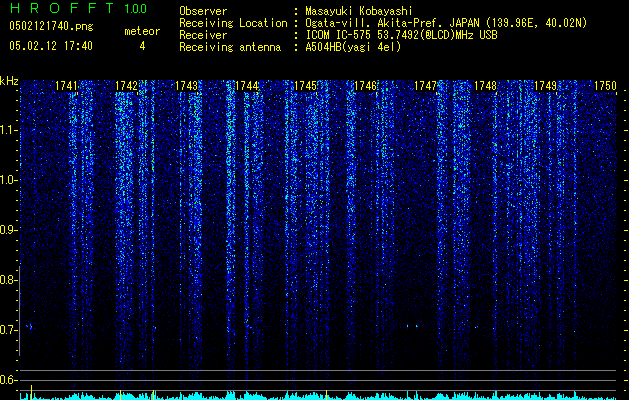Click the Receiving Location label
Viewport: 629px width, 400px height.
[233, 23]
